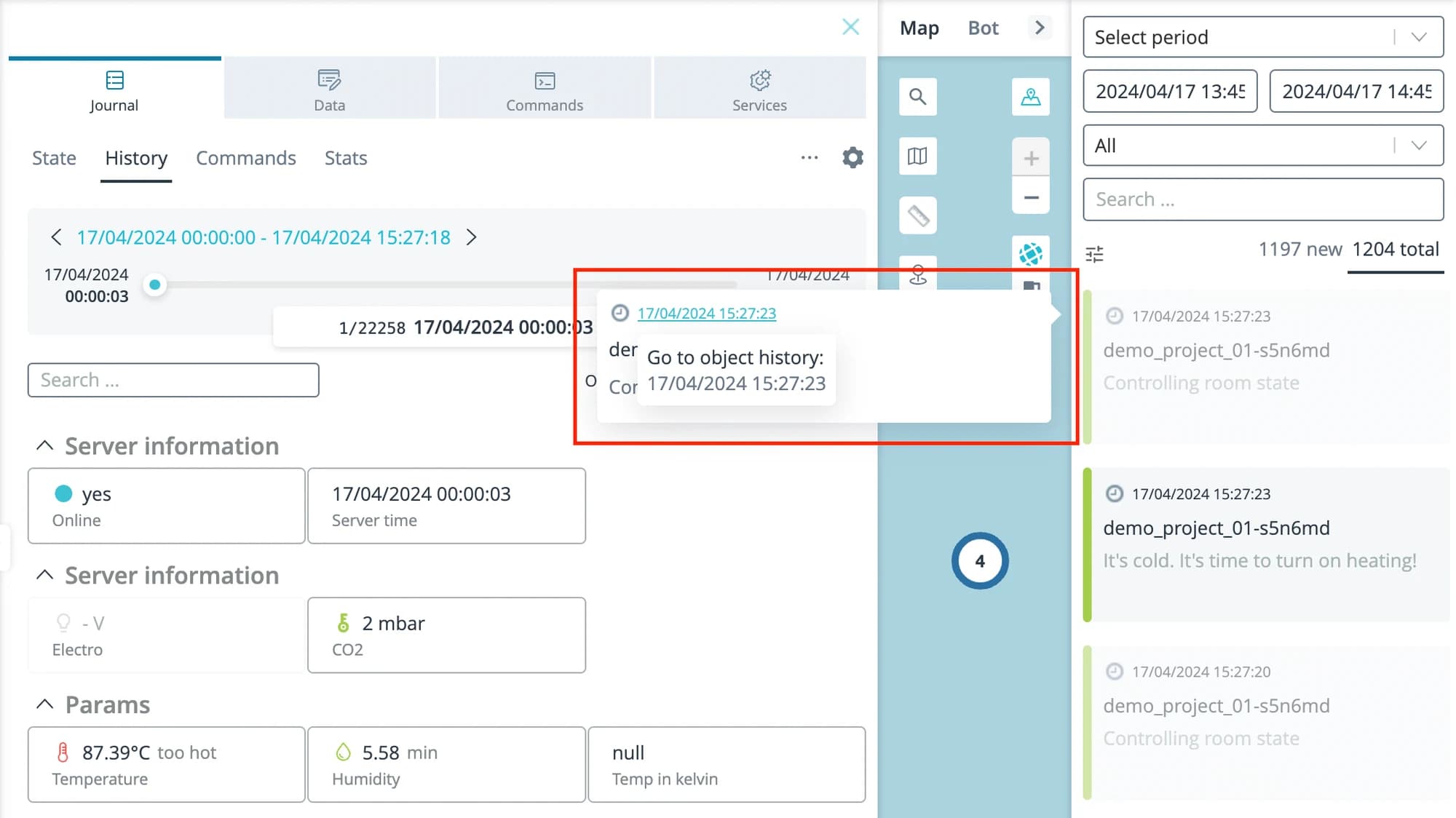Go to next history period arrow
This screenshot has height=818, width=1456.
click(x=471, y=237)
